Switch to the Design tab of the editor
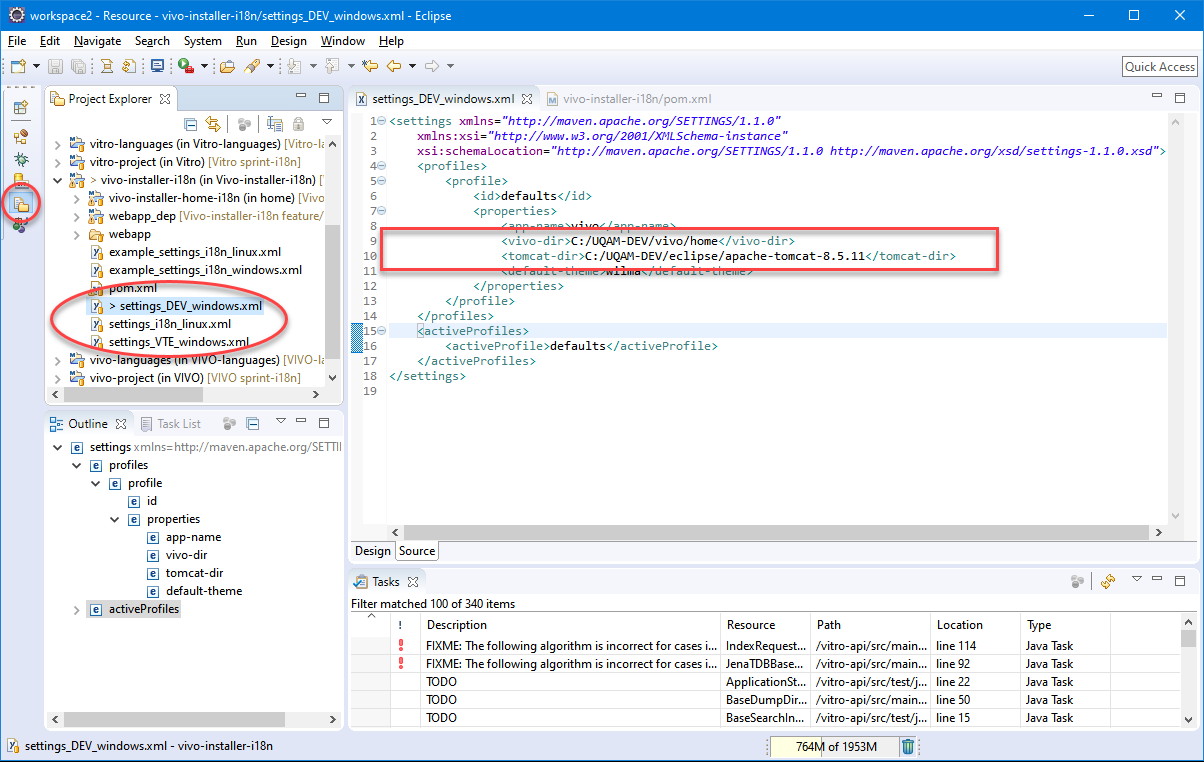The height and width of the screenshot is (762, 1204). (x=373, y=551)
